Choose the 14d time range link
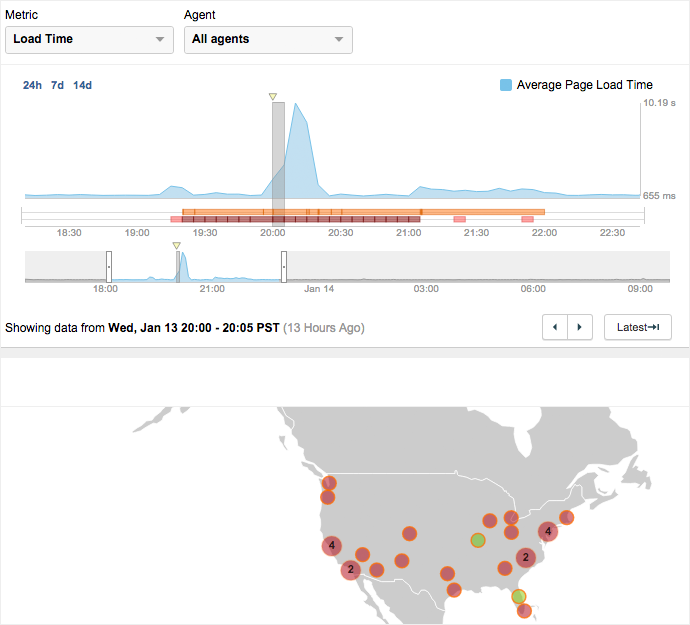Image resolution: width=690 pixels, height=625 pixels. pyautogui.click(x=82, y=85)
